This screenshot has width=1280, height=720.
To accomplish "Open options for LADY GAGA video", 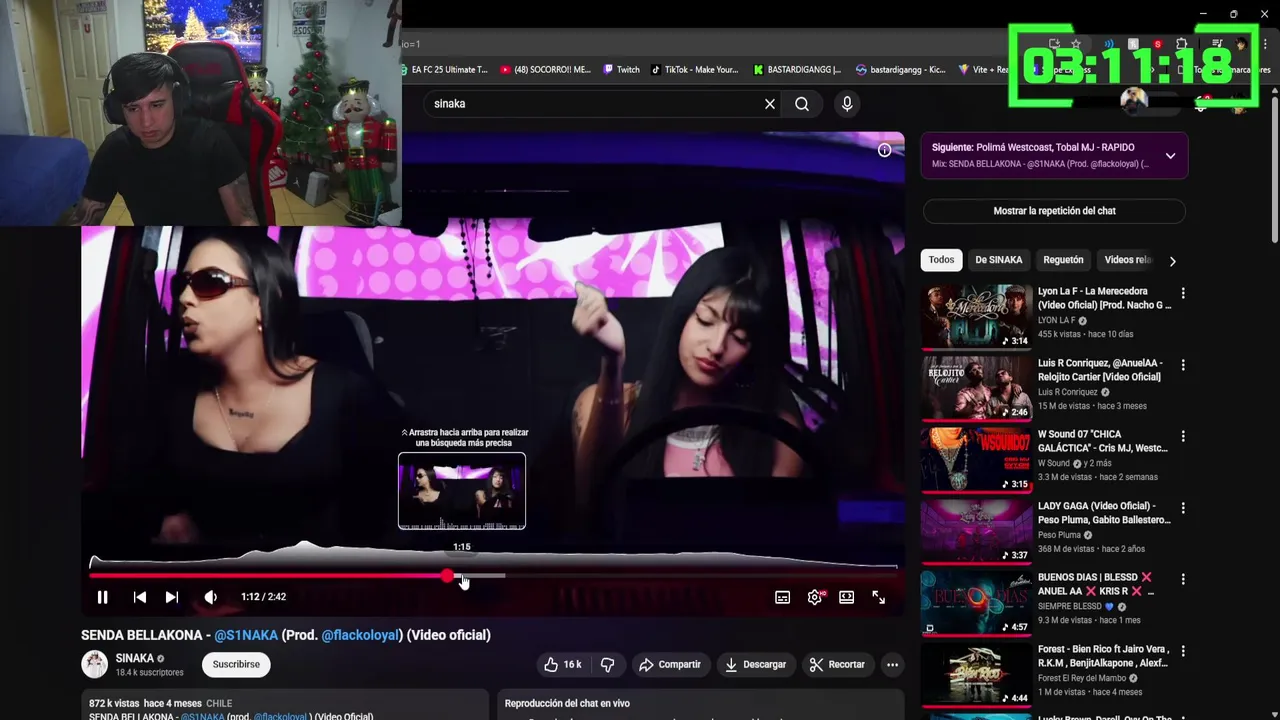I will (1183, 508).
